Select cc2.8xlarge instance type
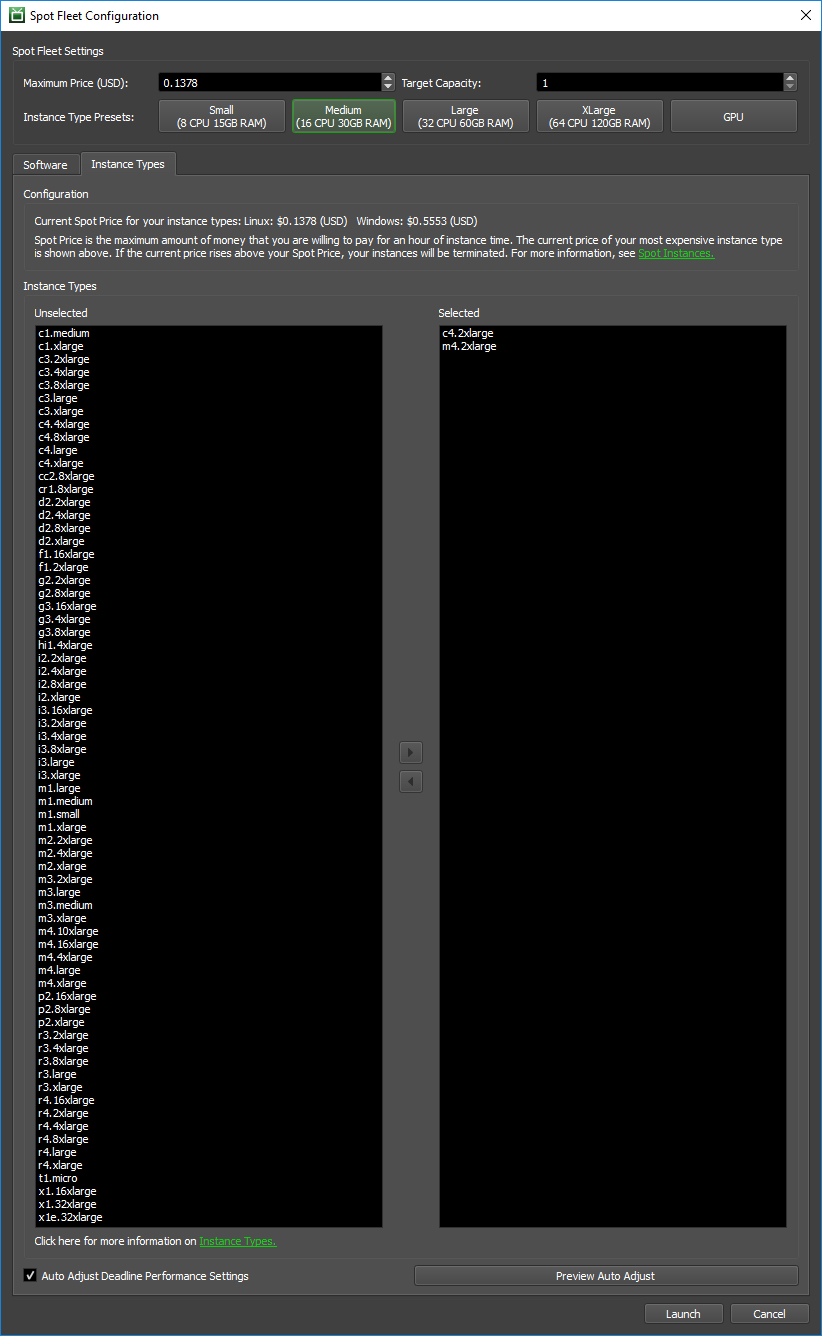The height and width of the screenshot is (1336, 822). tap(209, 476)
